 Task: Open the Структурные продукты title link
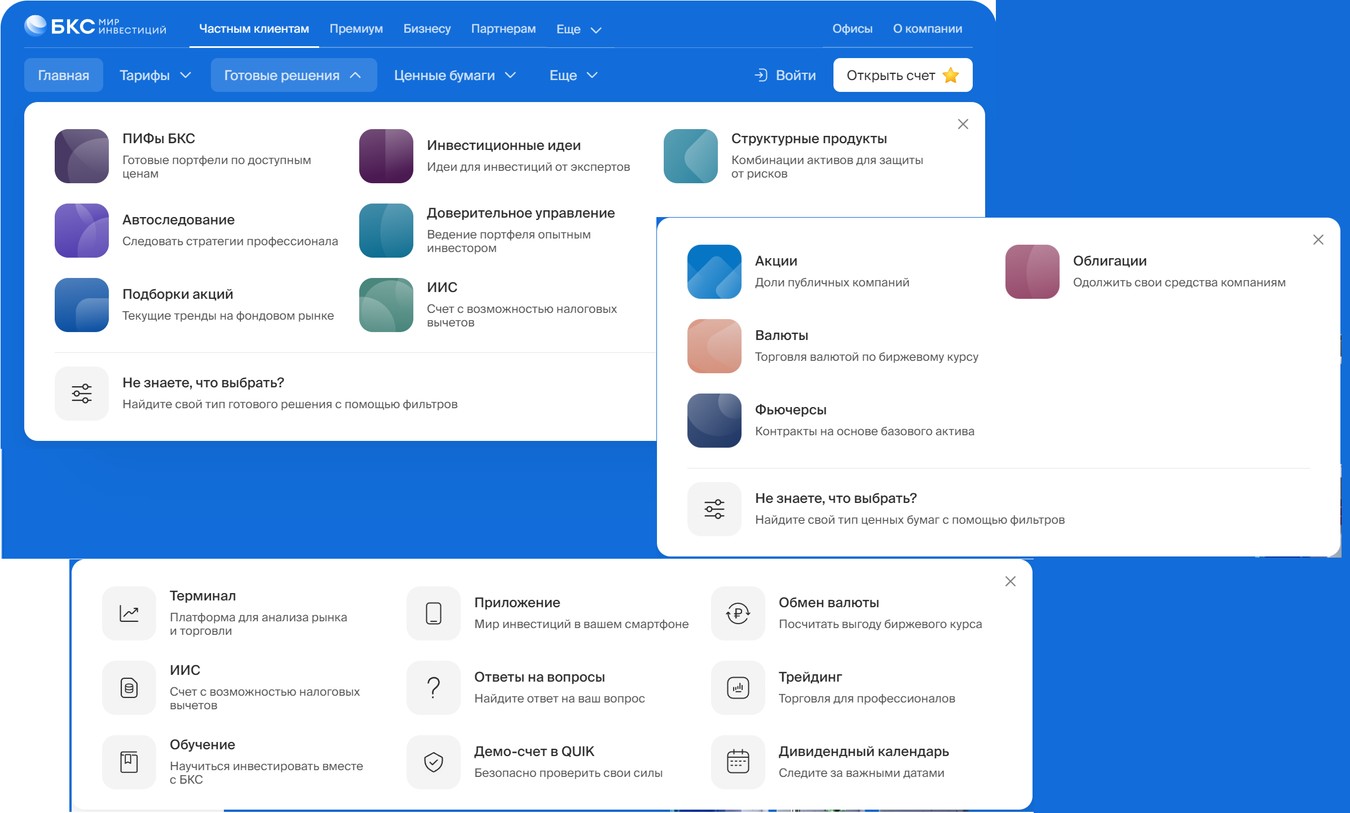click(x=809, y=139)
